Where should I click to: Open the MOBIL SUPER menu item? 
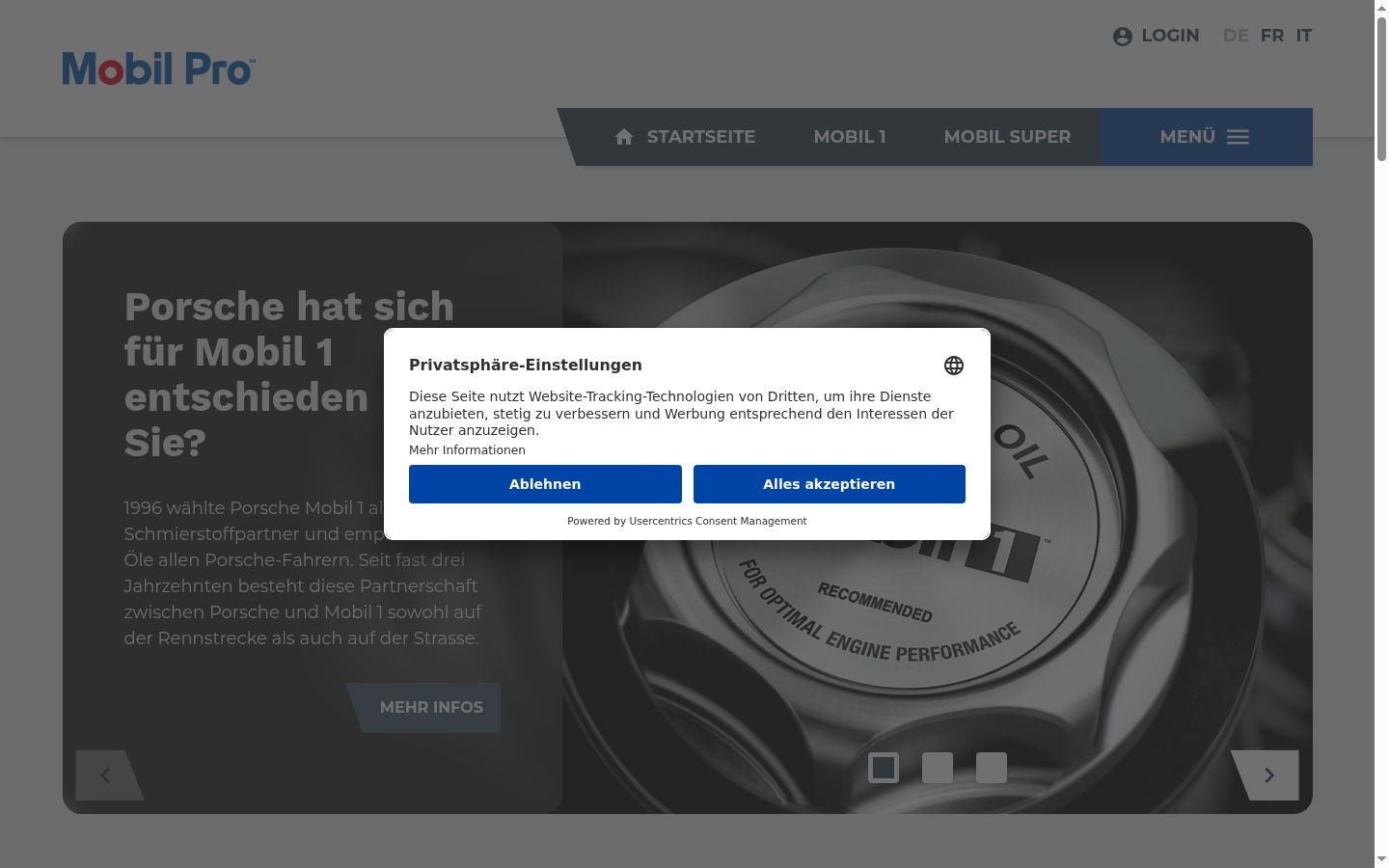coord(1007,137)
